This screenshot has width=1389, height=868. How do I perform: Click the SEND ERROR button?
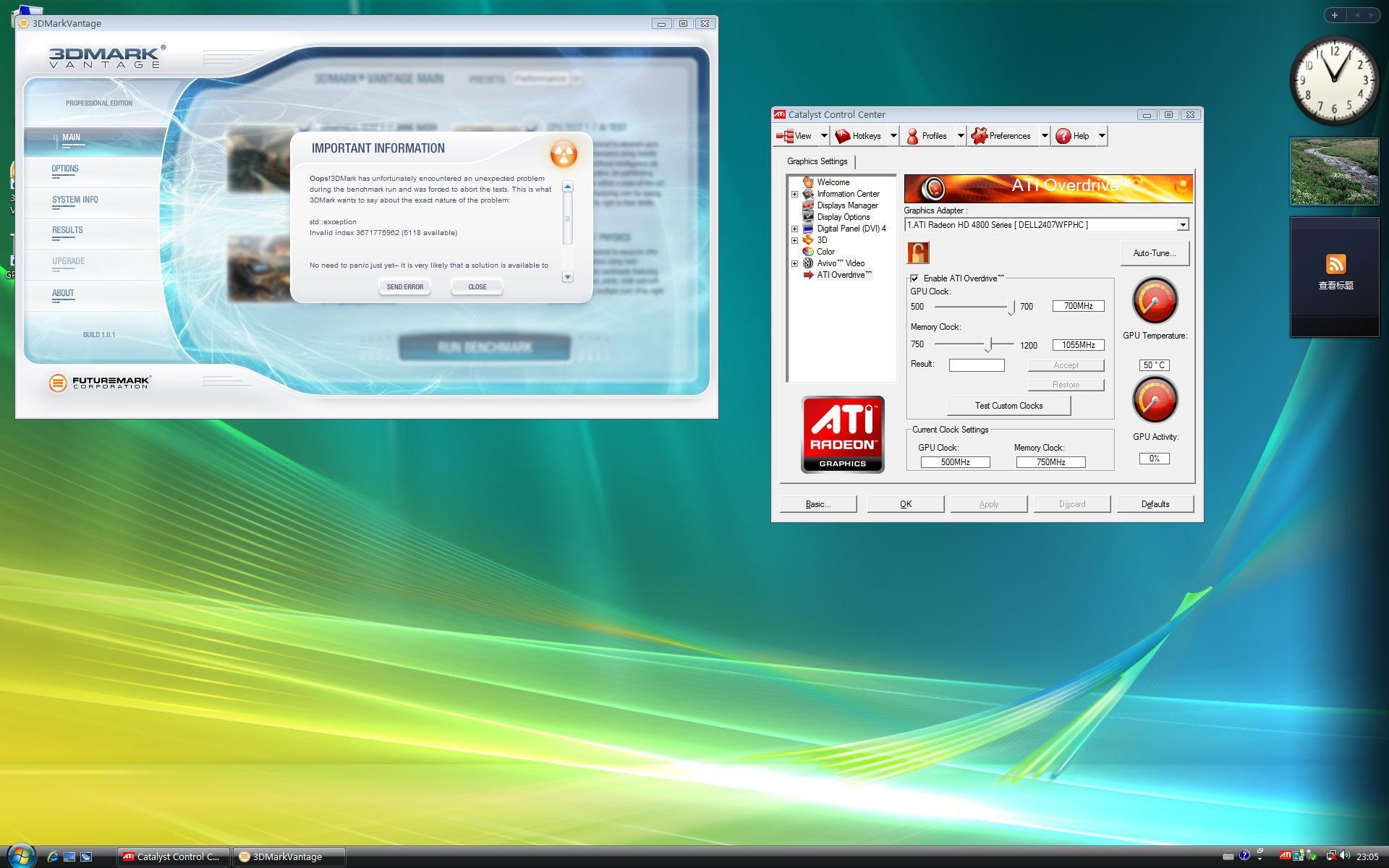404,287
